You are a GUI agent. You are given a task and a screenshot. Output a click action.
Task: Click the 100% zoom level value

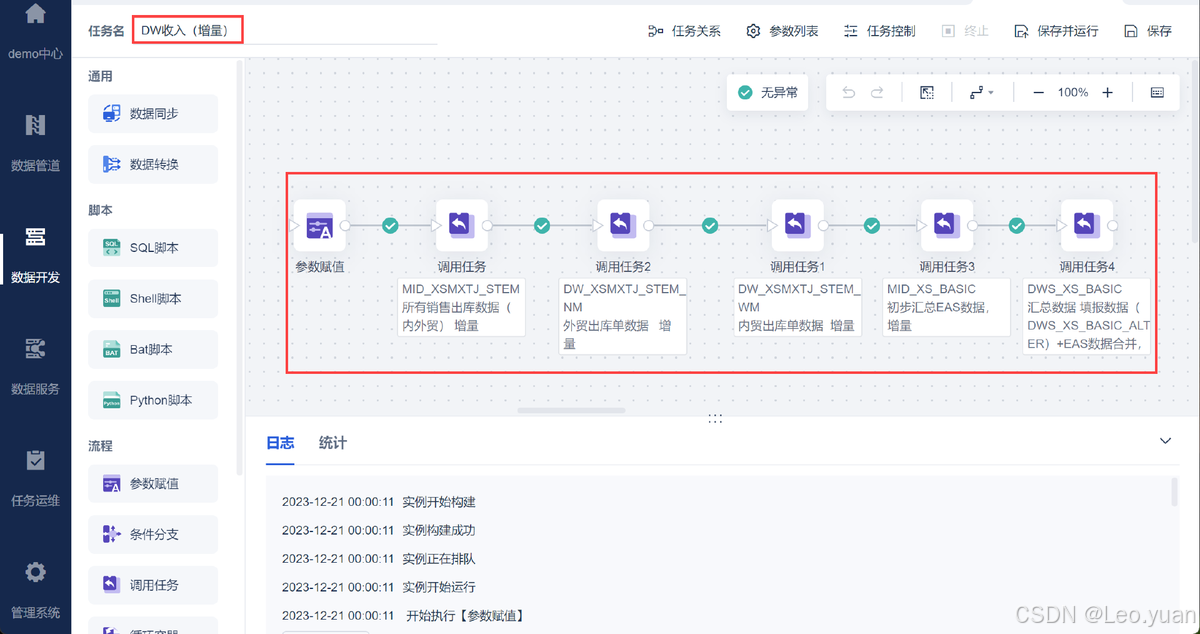1073,92
